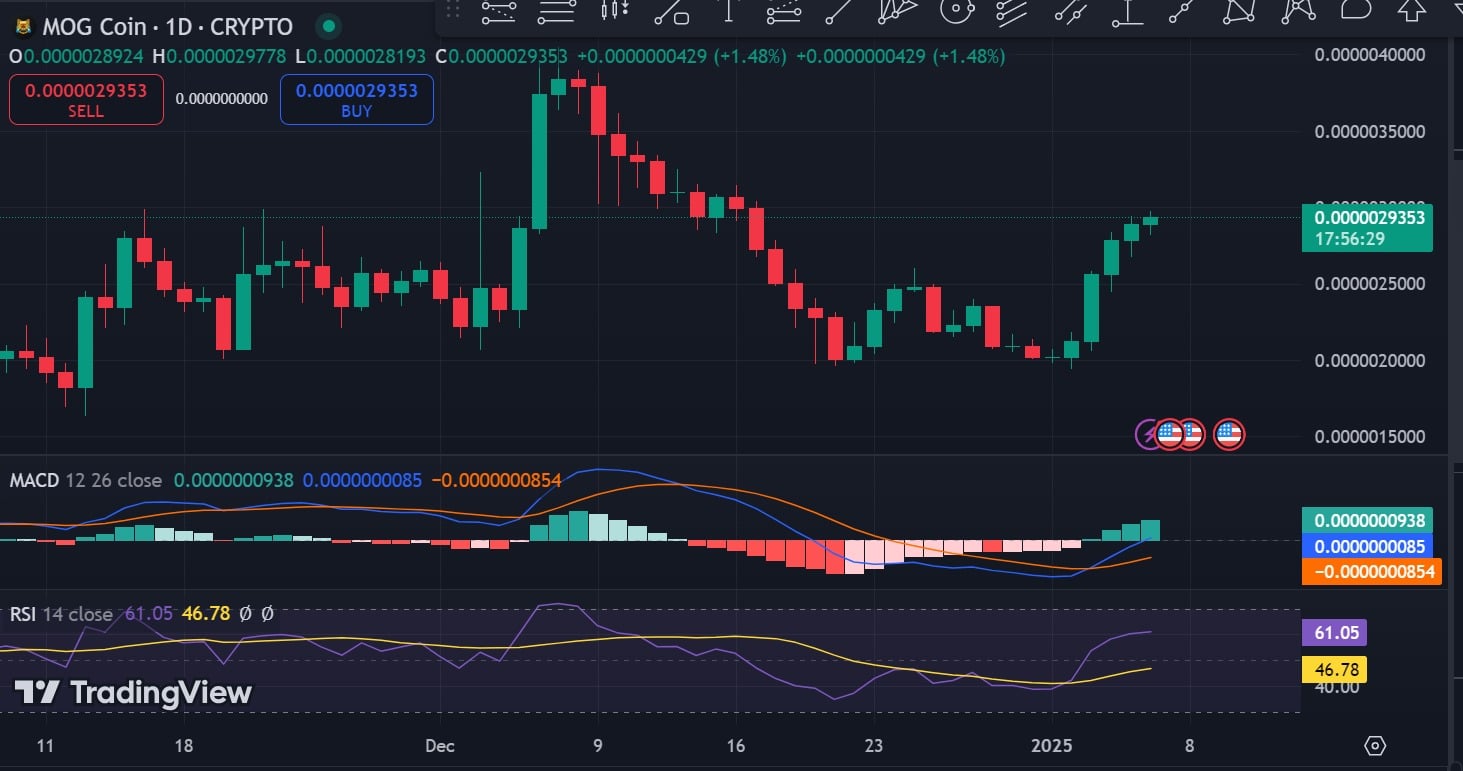Click the rightmost US flag economic event marker
This screenshot has width=1463, height=771.
point(1229,434)
